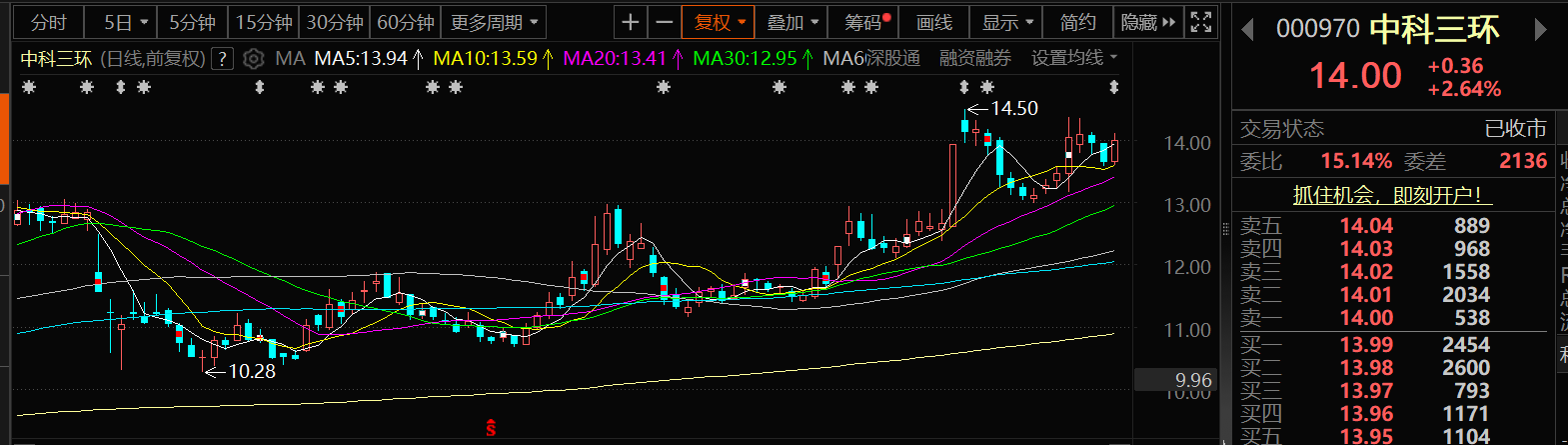Enter fullscreen chart mode

(1201, 22)
